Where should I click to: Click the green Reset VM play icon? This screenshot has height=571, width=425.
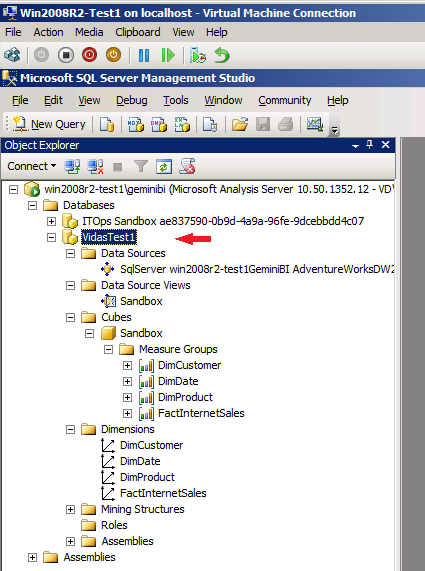tap(168, 55)
